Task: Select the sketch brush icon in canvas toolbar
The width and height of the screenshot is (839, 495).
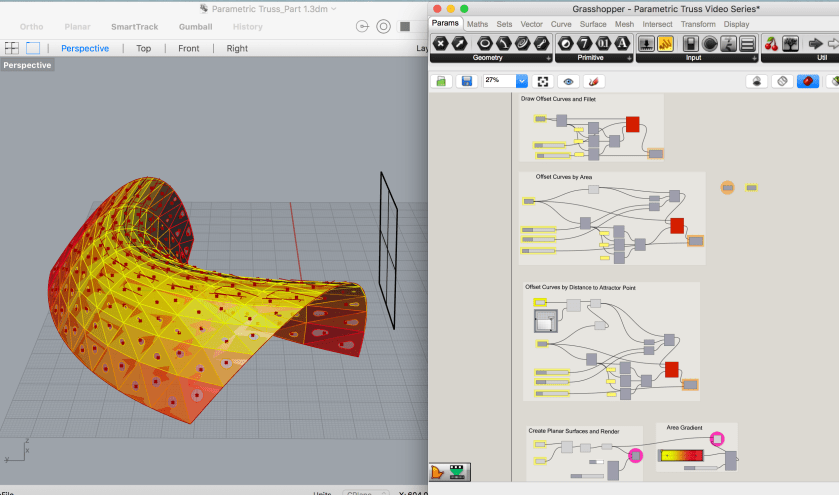Action: [x=594, y=81]
